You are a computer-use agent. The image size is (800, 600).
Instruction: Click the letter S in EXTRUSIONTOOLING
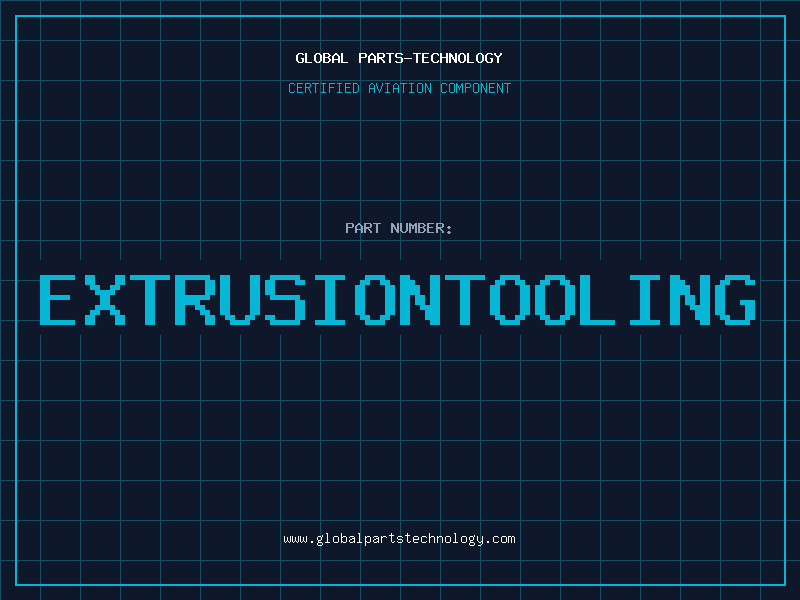tap(284, 300)
